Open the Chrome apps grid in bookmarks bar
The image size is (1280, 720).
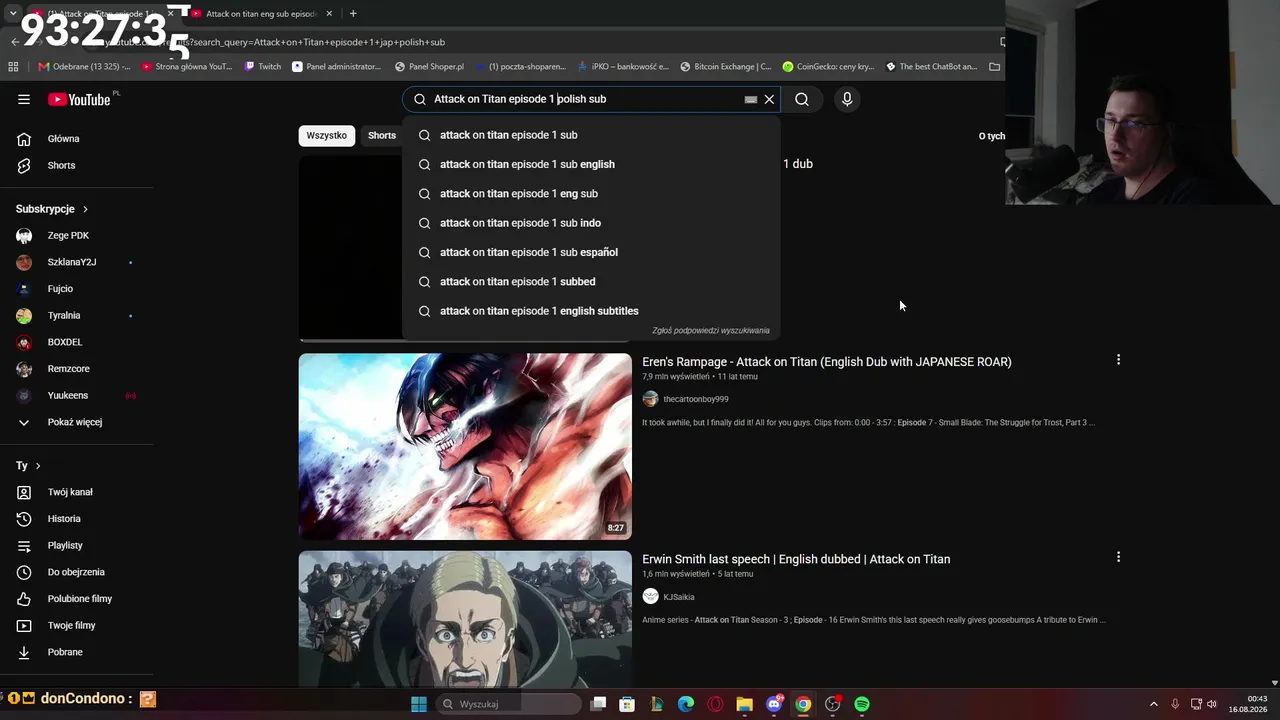13,67
